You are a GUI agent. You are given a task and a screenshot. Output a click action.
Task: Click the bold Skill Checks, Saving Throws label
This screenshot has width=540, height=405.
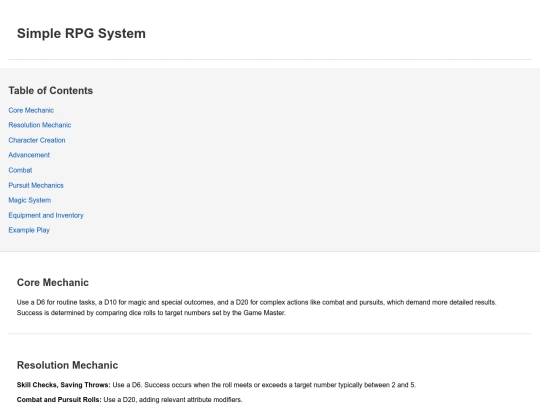tap(64, 385)
